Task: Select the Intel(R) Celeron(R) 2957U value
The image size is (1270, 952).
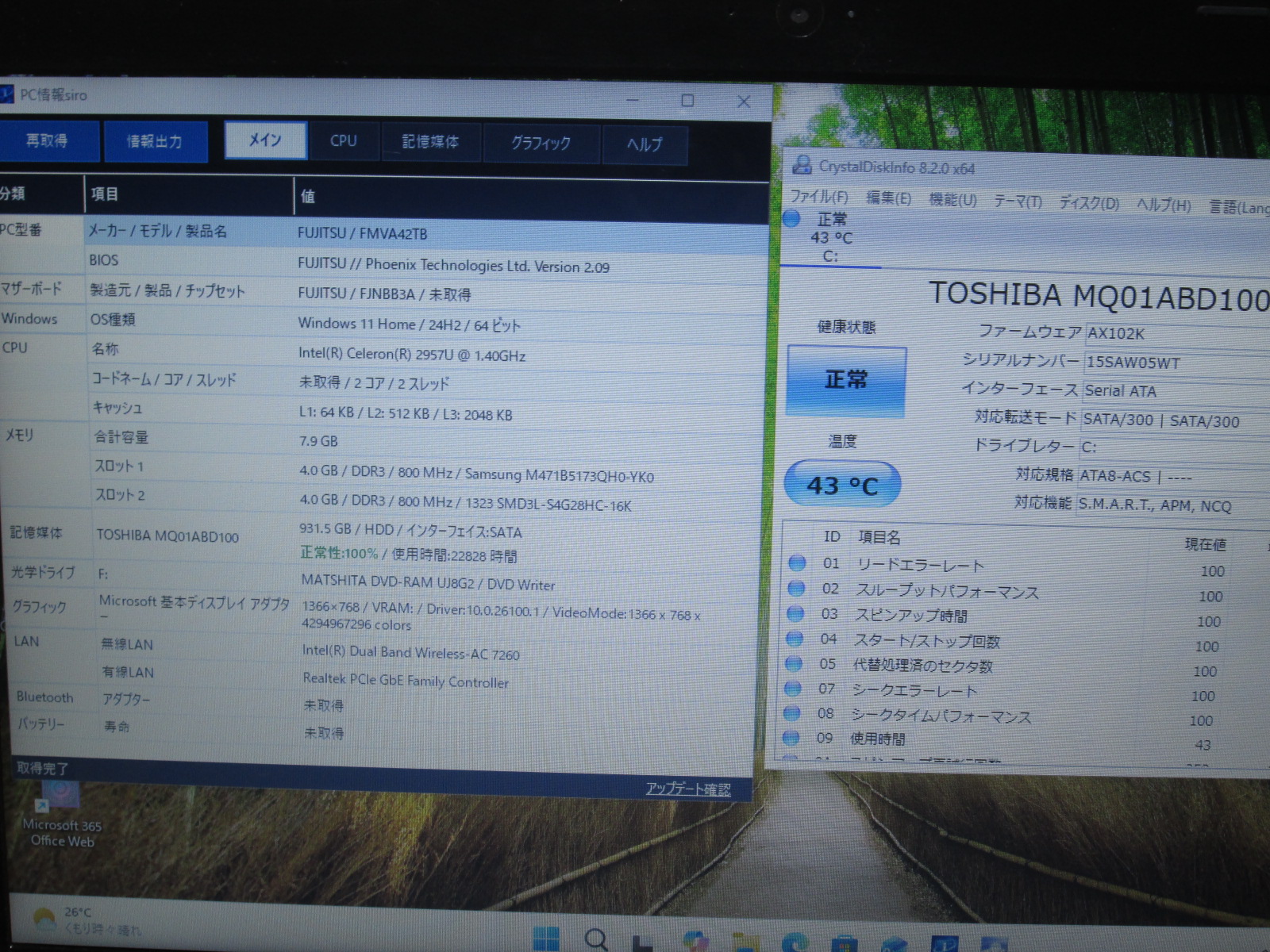Action: point(412,355)
